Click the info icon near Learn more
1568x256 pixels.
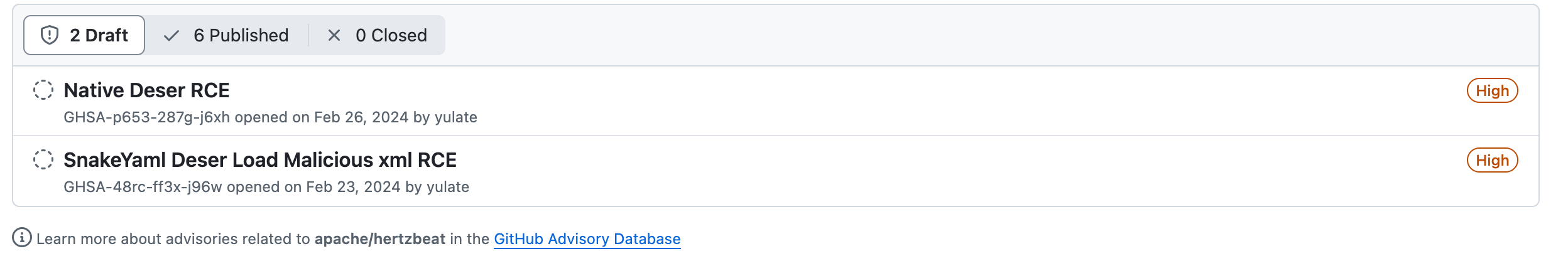[22, 238]
